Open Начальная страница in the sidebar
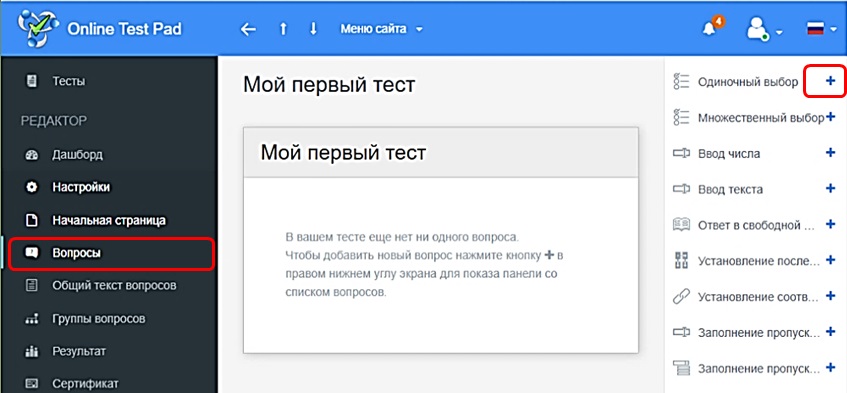This screenshot has height=393, width=847. click(x=109, y=220)
